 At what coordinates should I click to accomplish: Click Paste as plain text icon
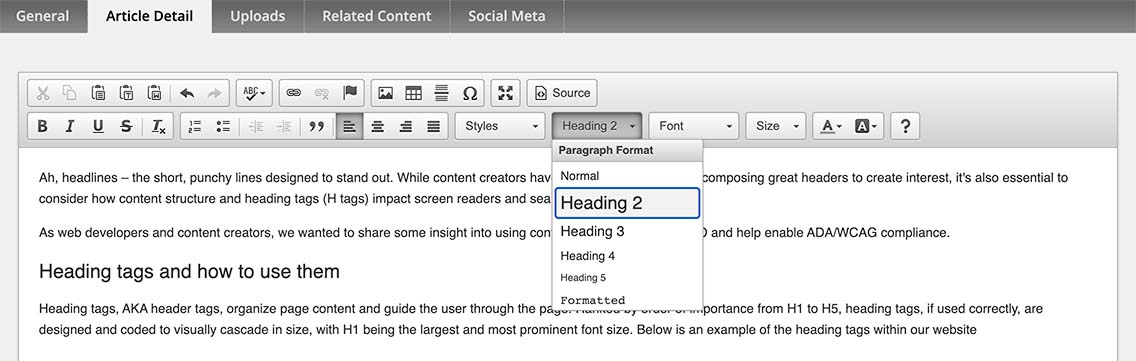126,93
